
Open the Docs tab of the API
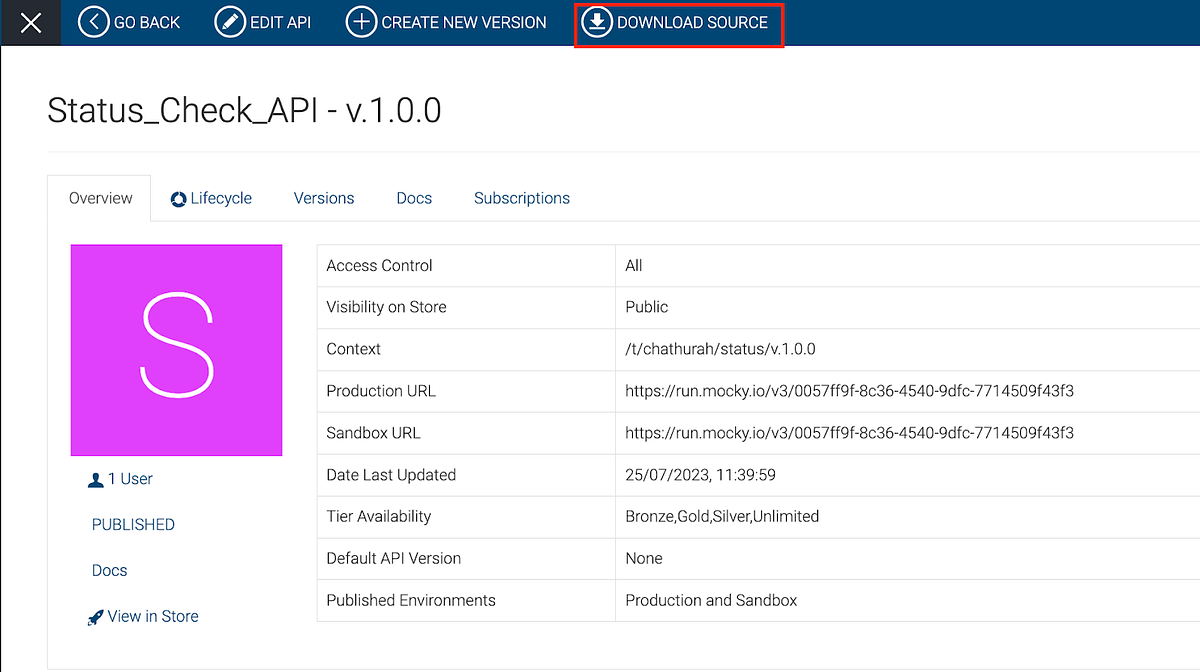[414, 198]
